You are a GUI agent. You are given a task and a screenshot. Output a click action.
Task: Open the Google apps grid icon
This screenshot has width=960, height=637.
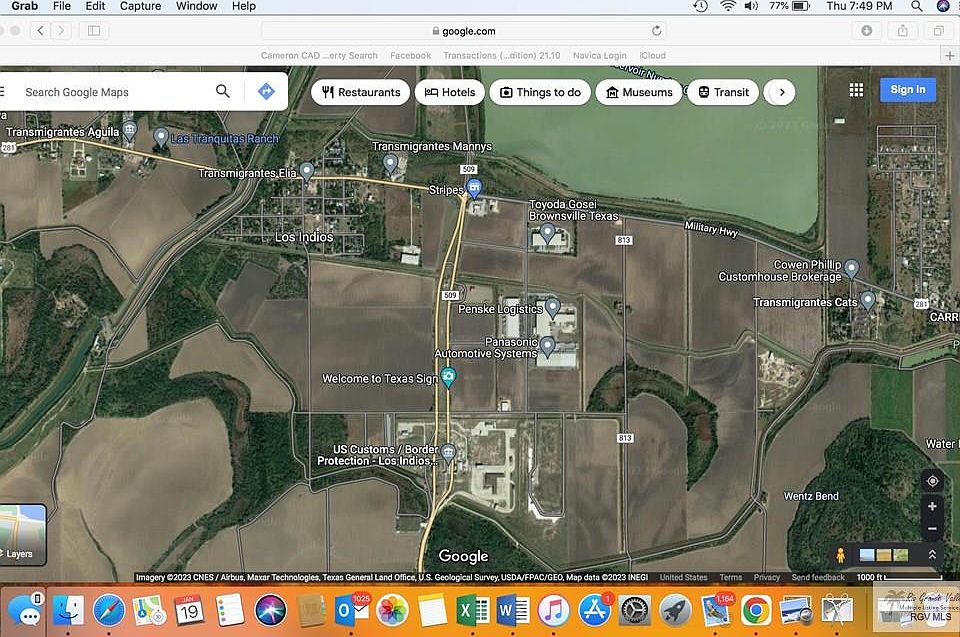click(856, 90)
